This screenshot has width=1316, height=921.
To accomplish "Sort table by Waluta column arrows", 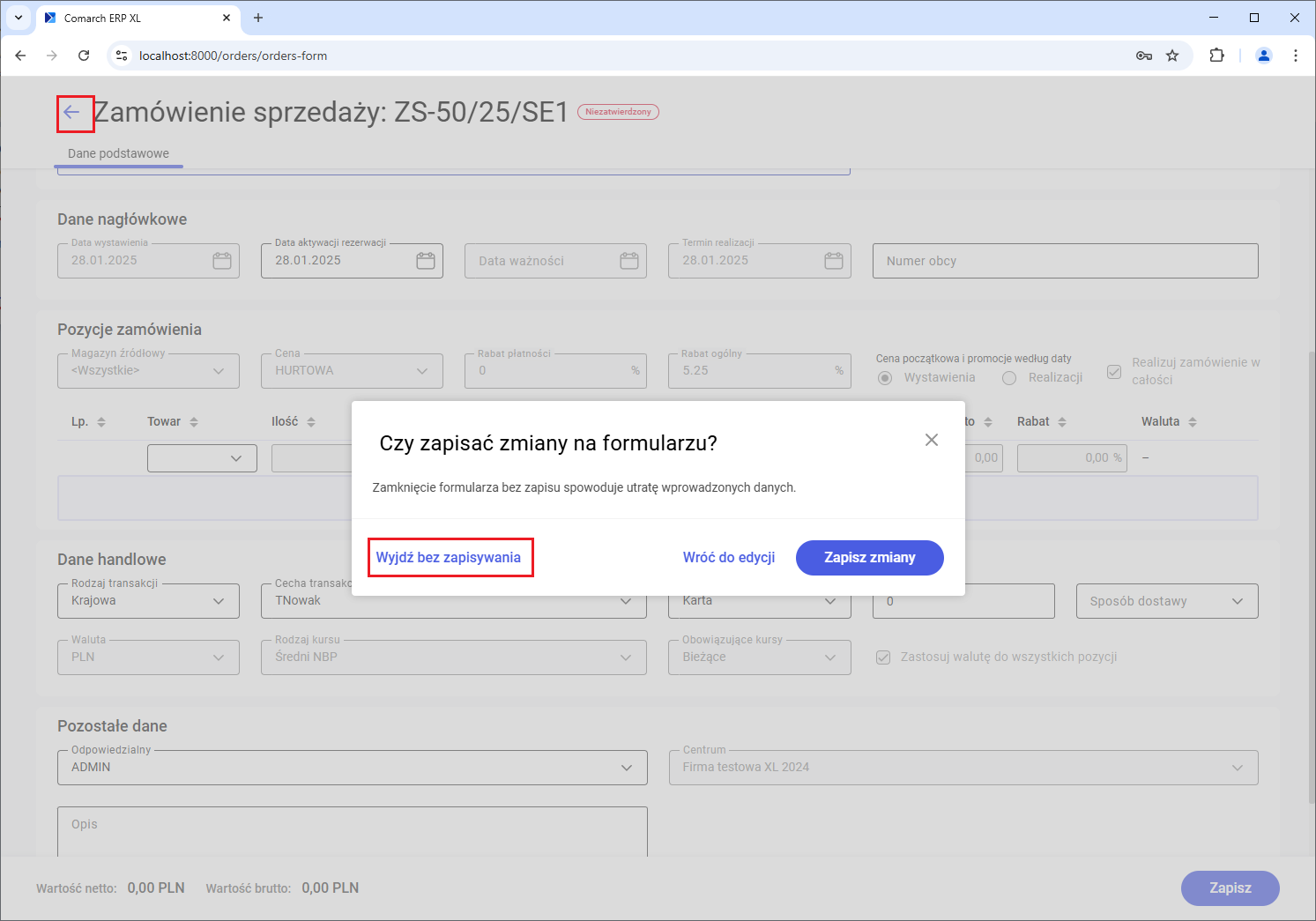I will pos(1193,422).
